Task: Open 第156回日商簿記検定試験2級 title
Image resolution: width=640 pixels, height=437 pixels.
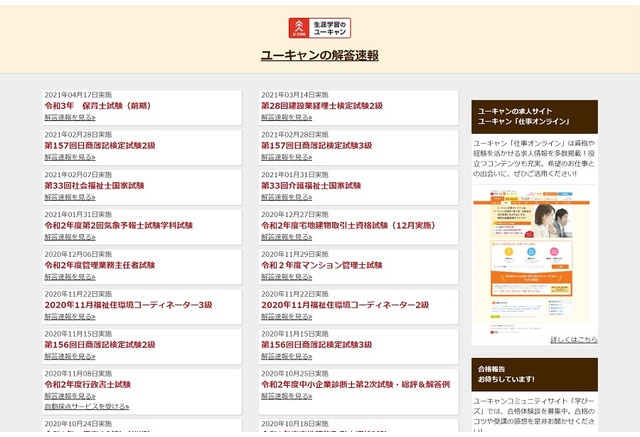Action: pos(100,344)
